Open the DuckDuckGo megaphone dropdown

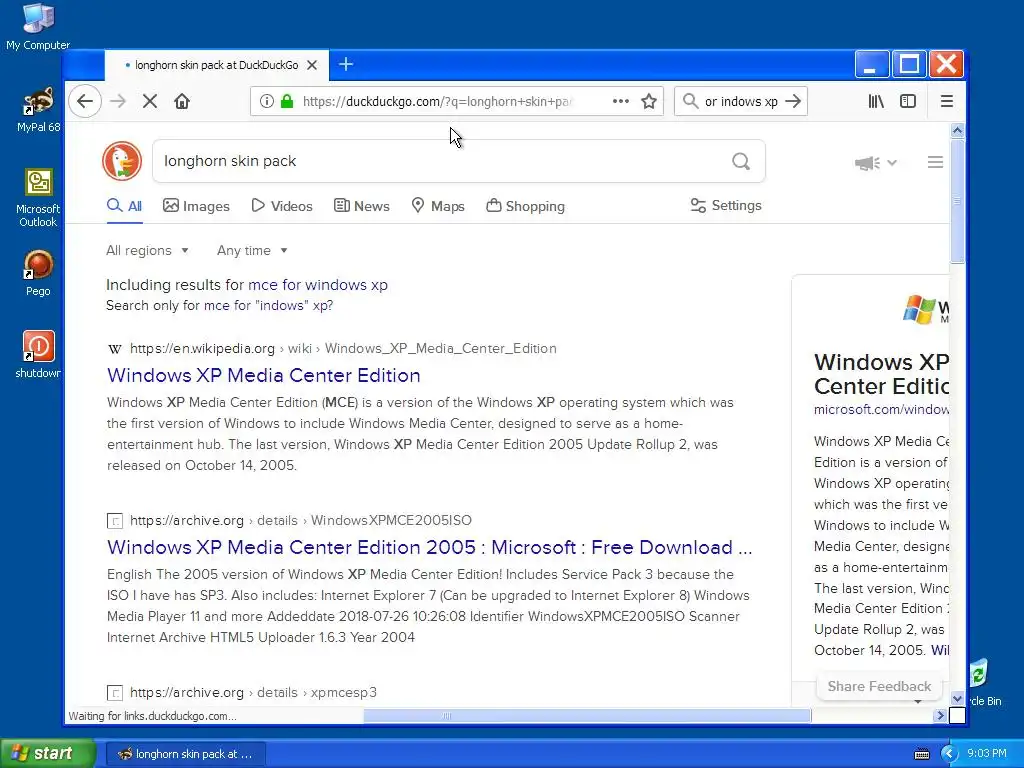875,163
